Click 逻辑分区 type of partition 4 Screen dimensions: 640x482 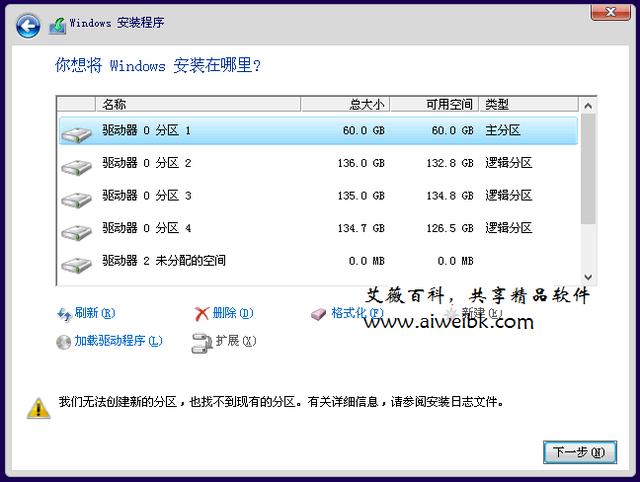click(509, 228)
